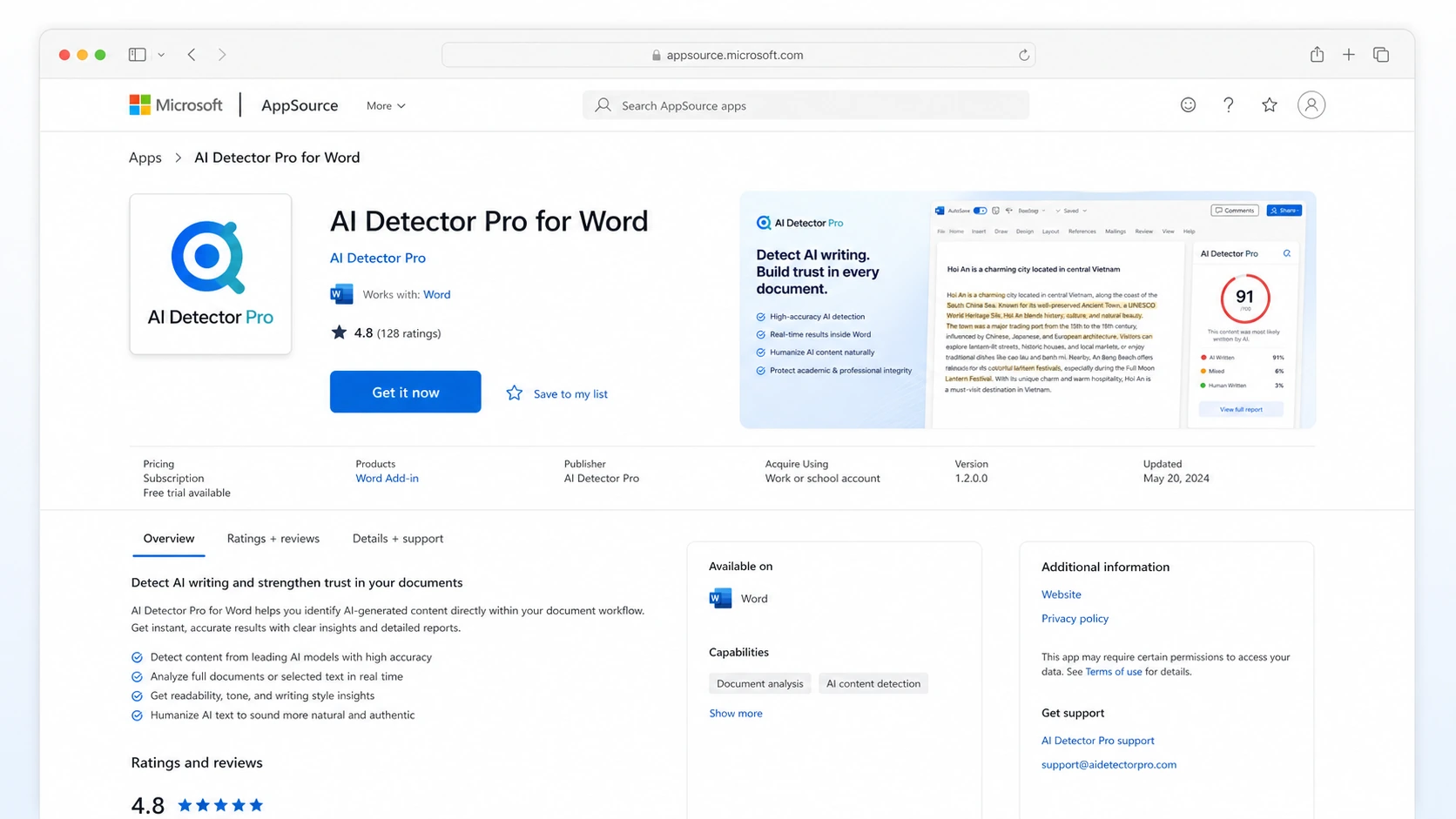
Task: Click the 'Work or school account' text
Action: pos(823,478)
